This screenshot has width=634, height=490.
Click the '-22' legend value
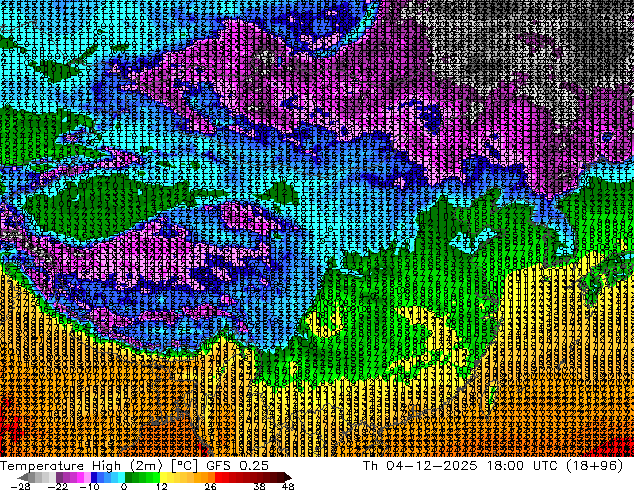click(58, 486)
